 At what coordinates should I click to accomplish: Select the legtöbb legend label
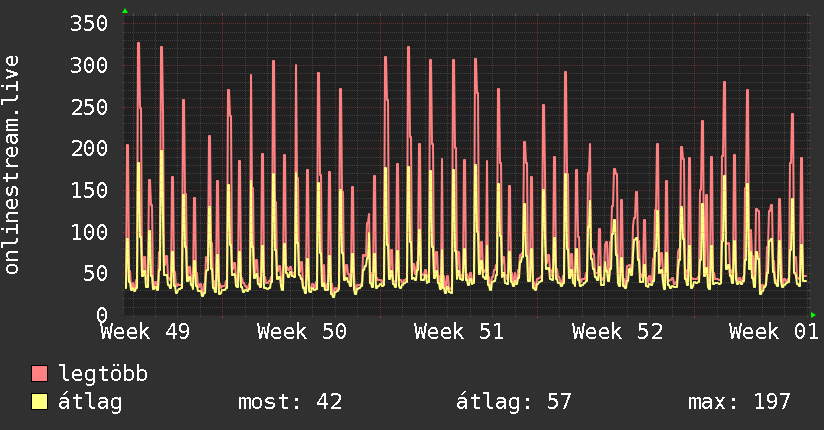(x=103, y=374)
